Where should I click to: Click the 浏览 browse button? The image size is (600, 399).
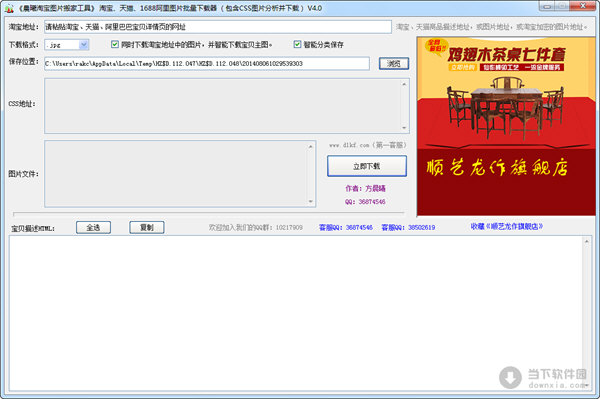394,64
